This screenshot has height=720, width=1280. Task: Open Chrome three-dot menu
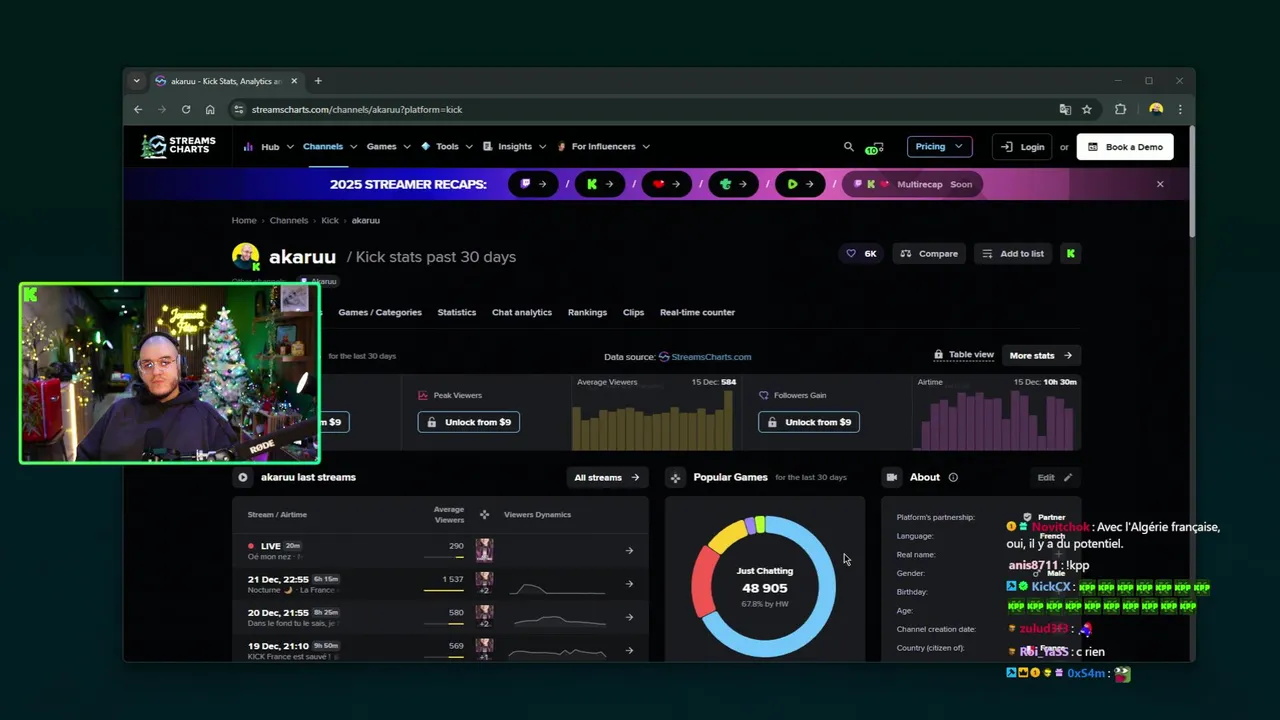point(1180,109)
